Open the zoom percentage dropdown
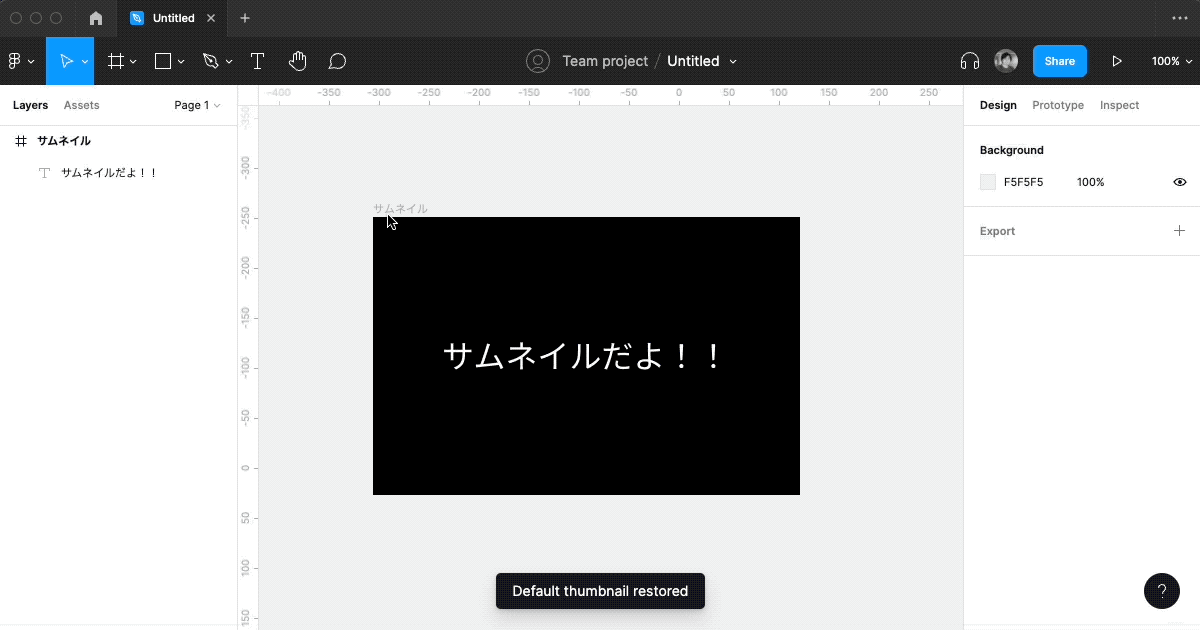Viewport: 1200px width, 630px height. coord(1170,61)
